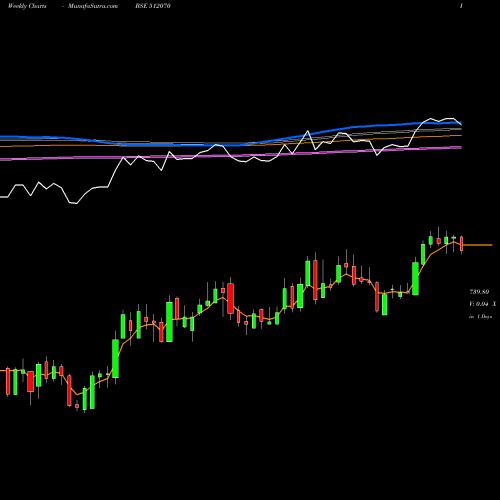Viewport: 500px width, 500px height.
Task: Click the 'in 4 Days' label
Action: pos(481,316)
